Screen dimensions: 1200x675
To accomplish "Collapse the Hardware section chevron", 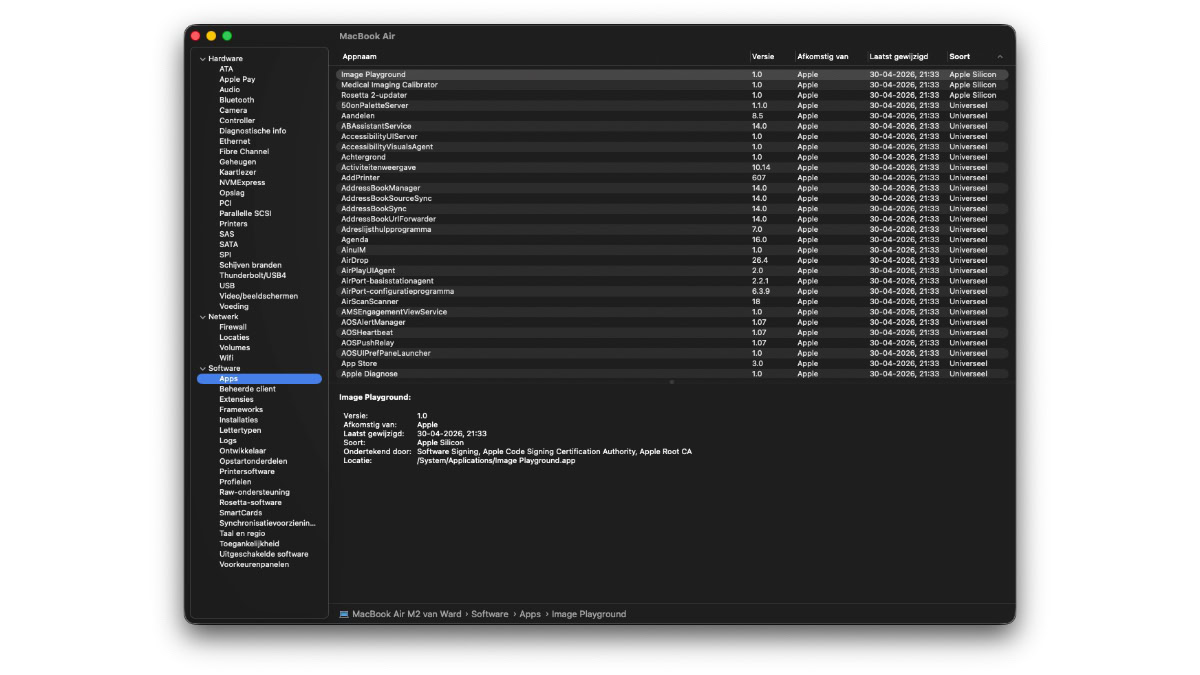I will (202, 59).
